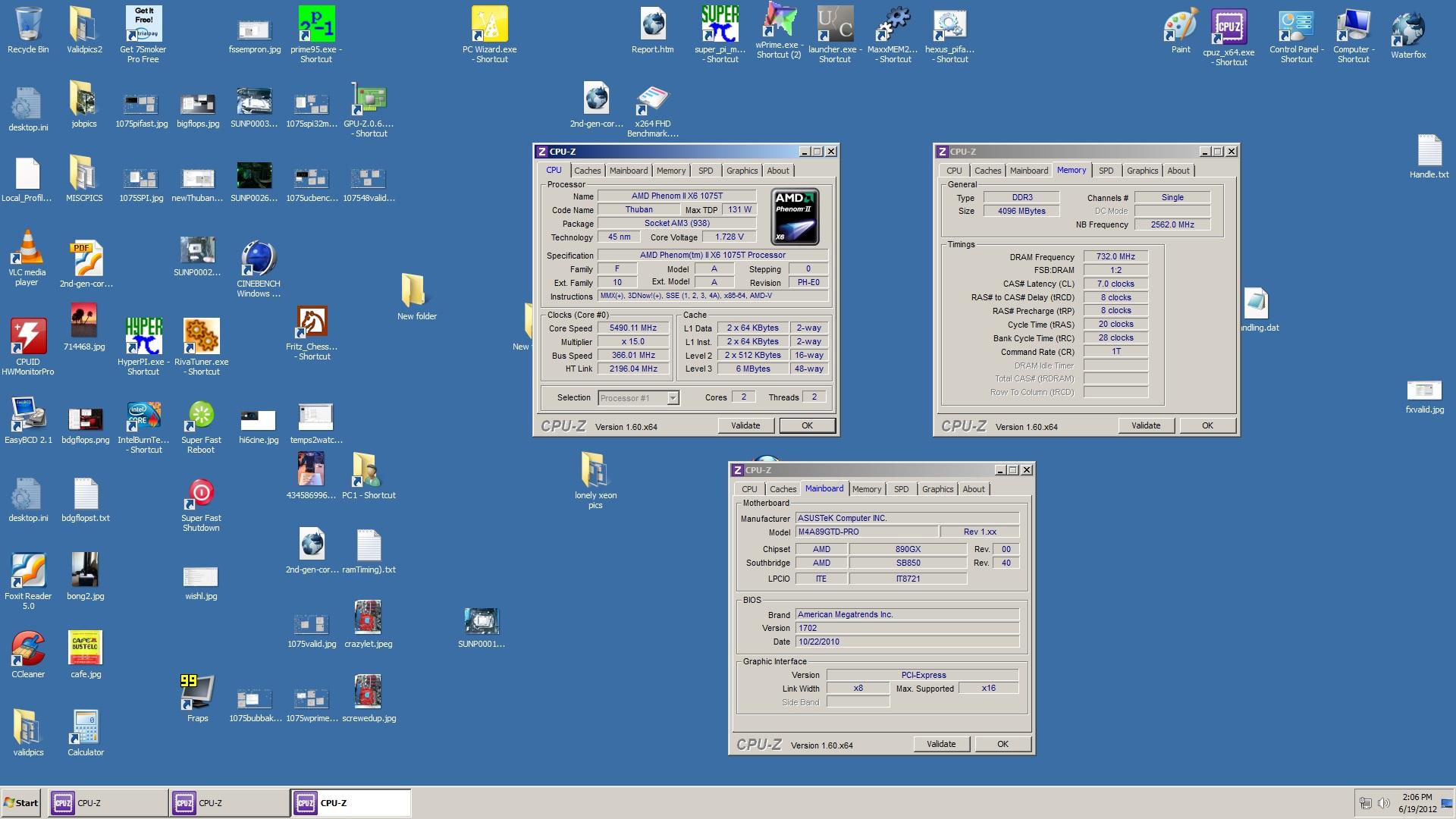
Task: Click the Super Fast Shutdown icon
Action: 201,505
